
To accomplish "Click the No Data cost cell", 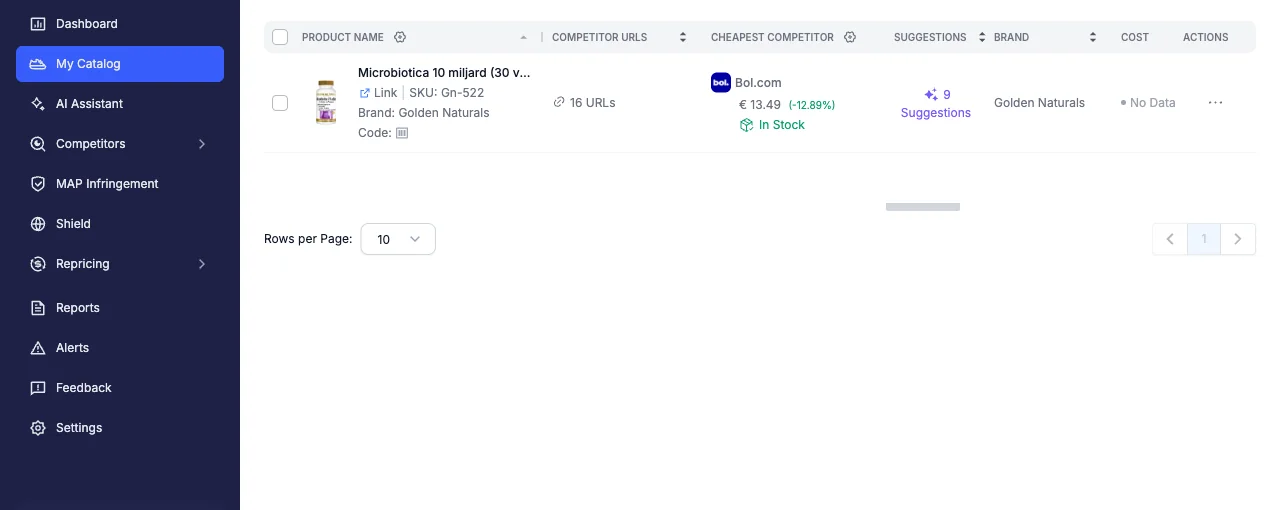I will 1148,103.
